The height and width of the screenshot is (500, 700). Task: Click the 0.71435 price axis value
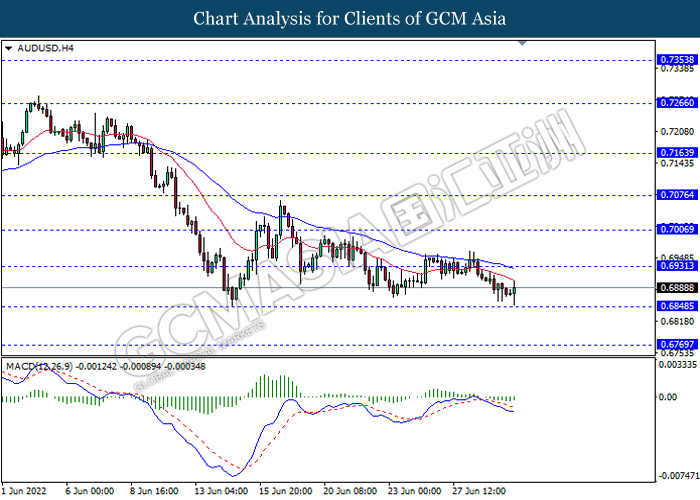(677, 163)
